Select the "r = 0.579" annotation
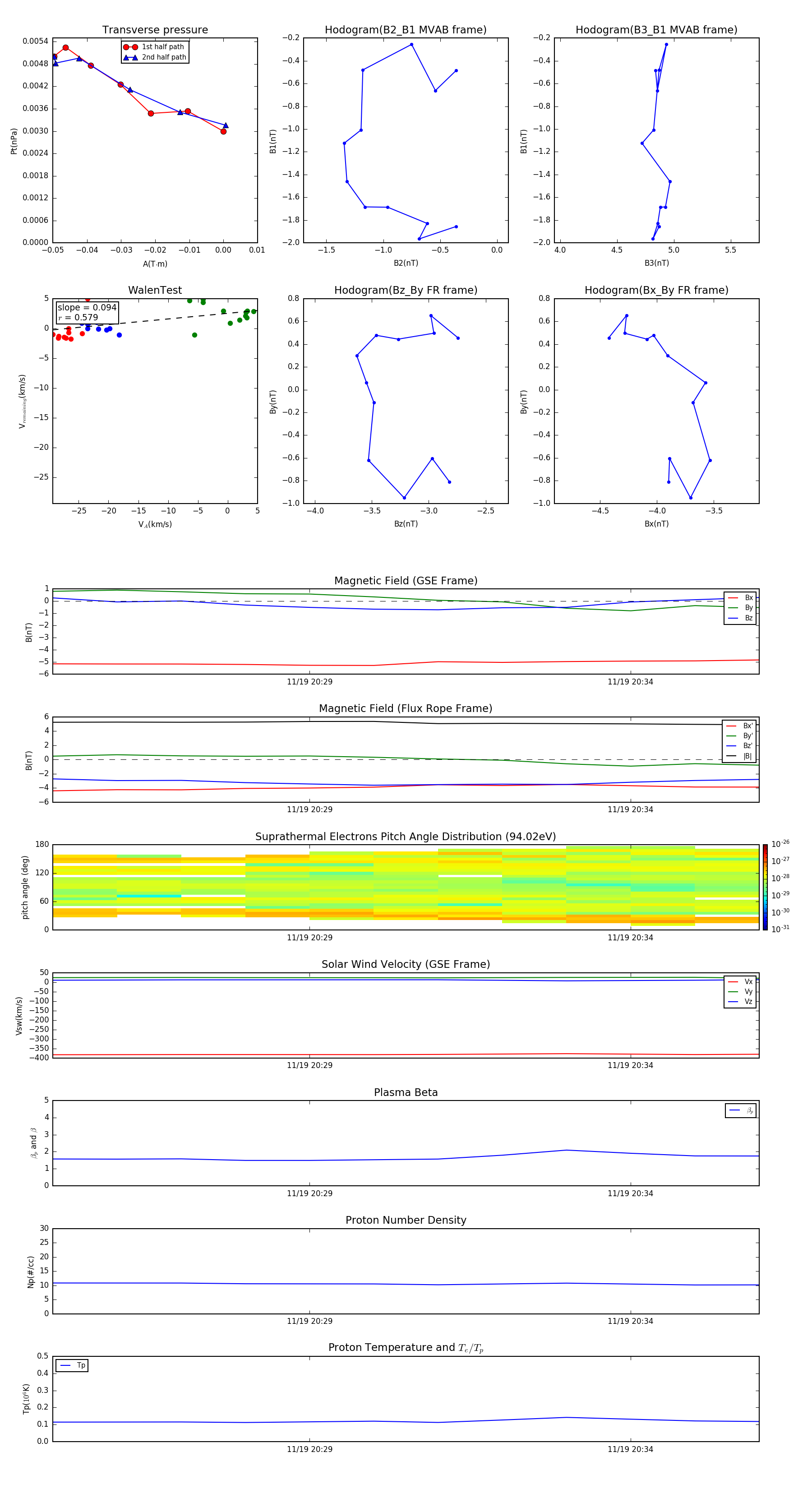The height and width of the screenshot is (1489, 812). pos(78,317)
